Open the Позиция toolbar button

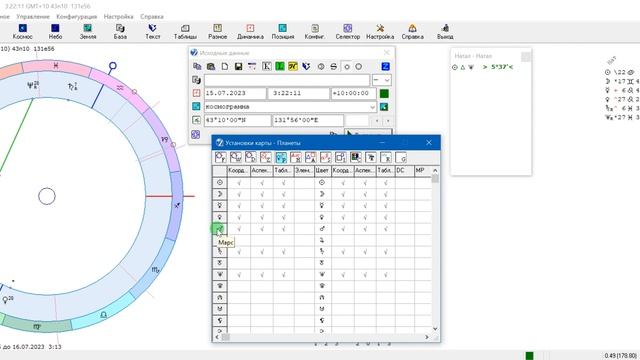pos(282,31)
